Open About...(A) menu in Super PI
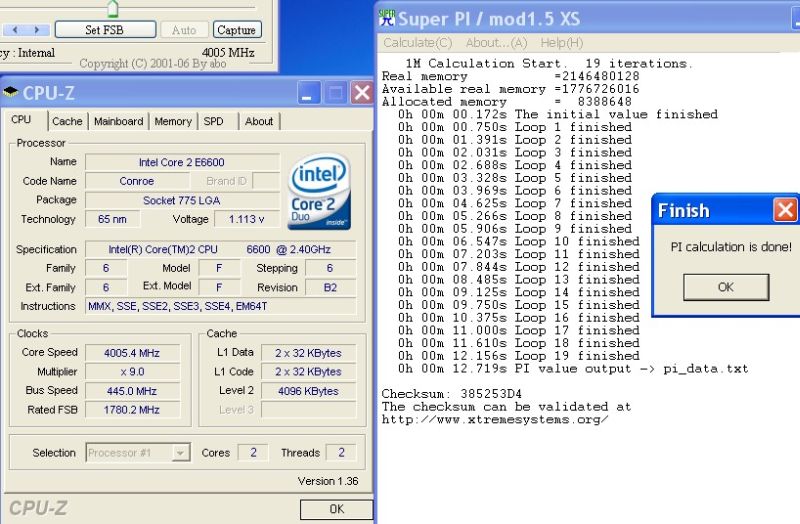This screenshot has height=524, width=800. [x=496, y=43]
